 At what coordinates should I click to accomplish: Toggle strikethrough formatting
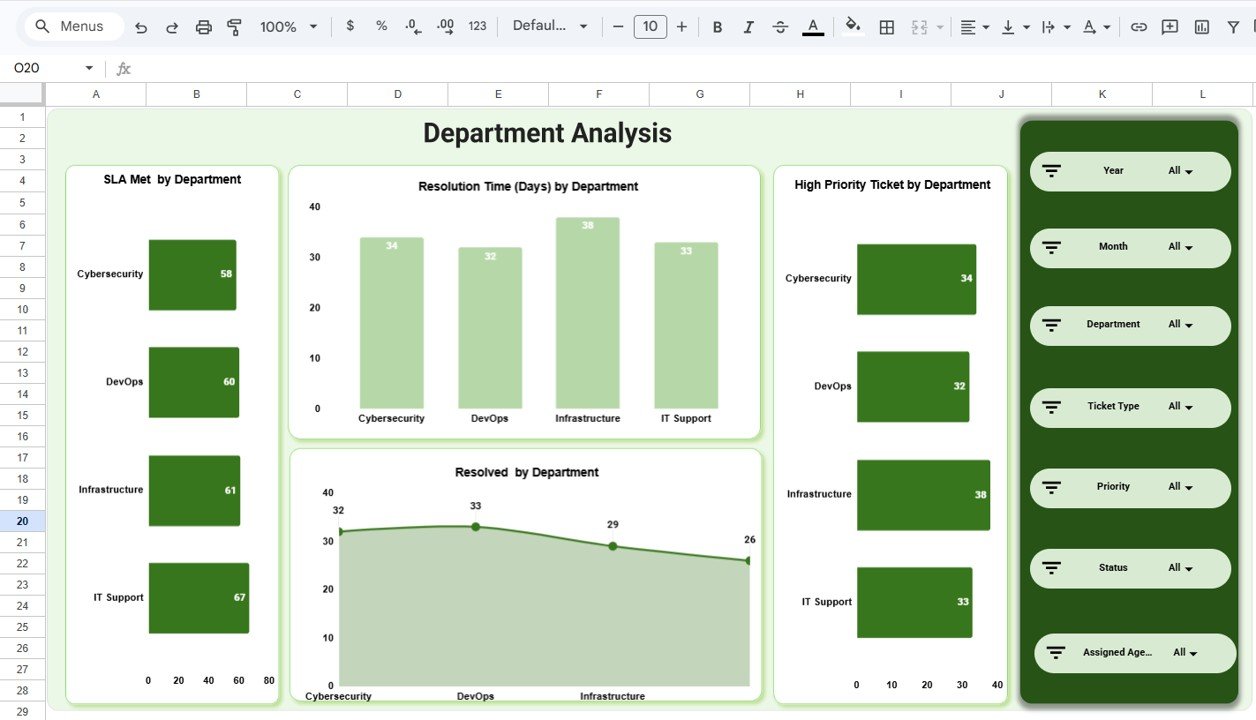tap(779, 27)
